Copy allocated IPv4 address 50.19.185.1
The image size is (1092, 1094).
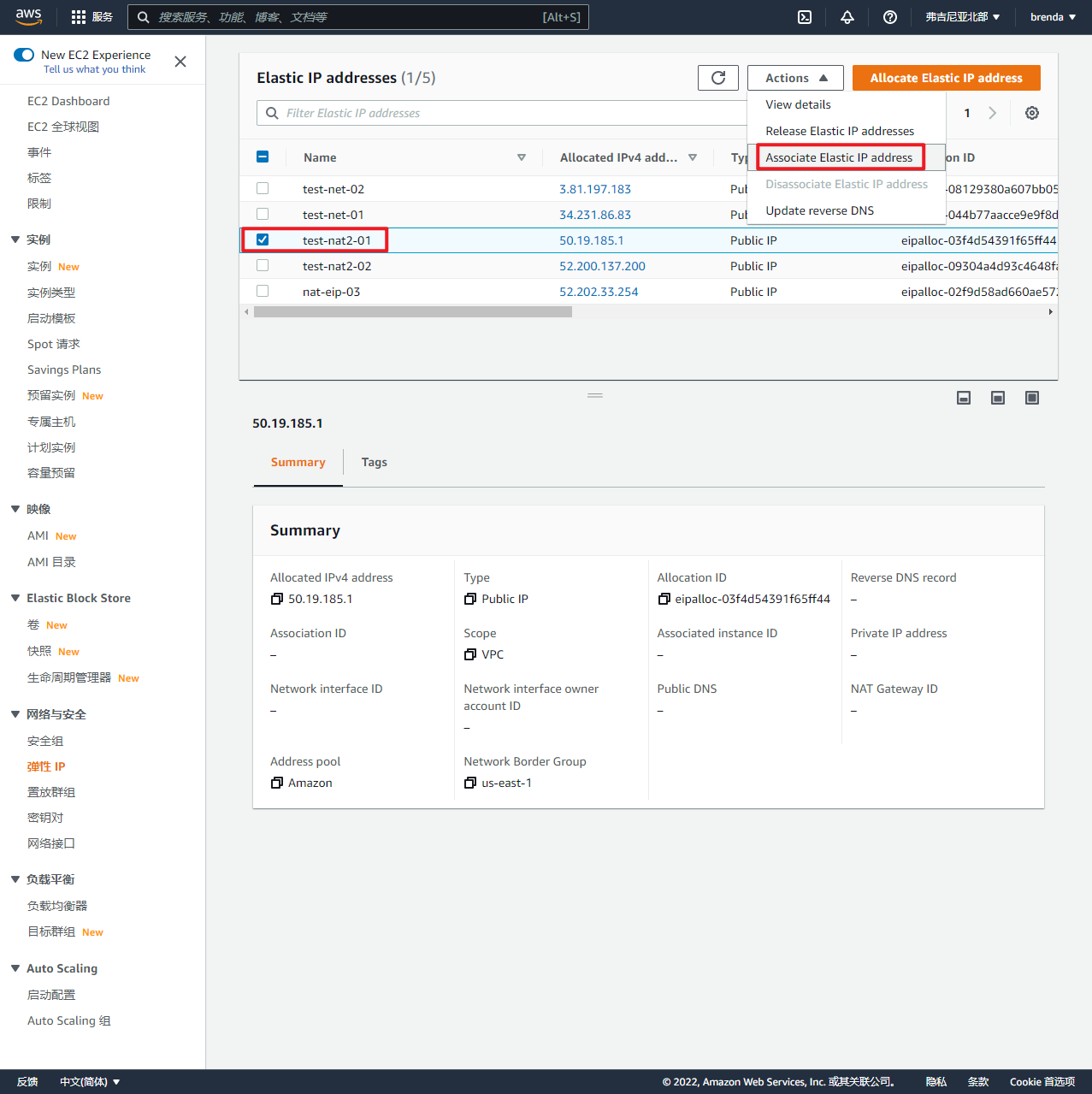coord(277,599)
